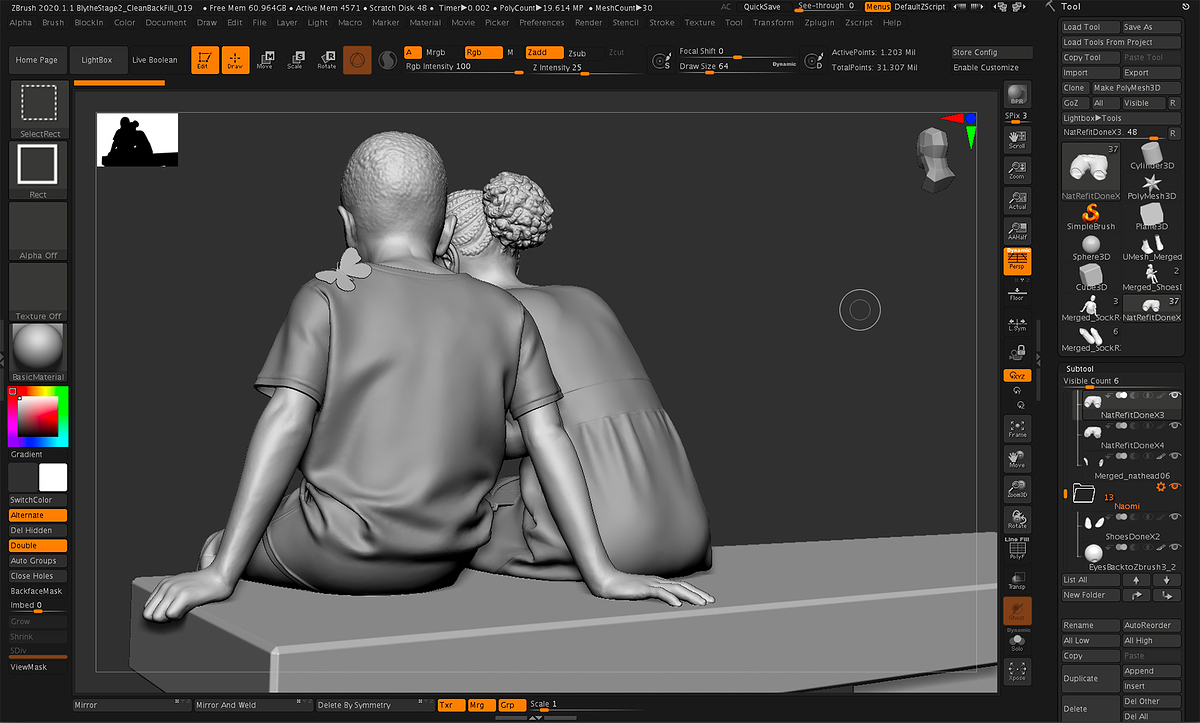Open the Texture Off picker

[x=39, y=292]
